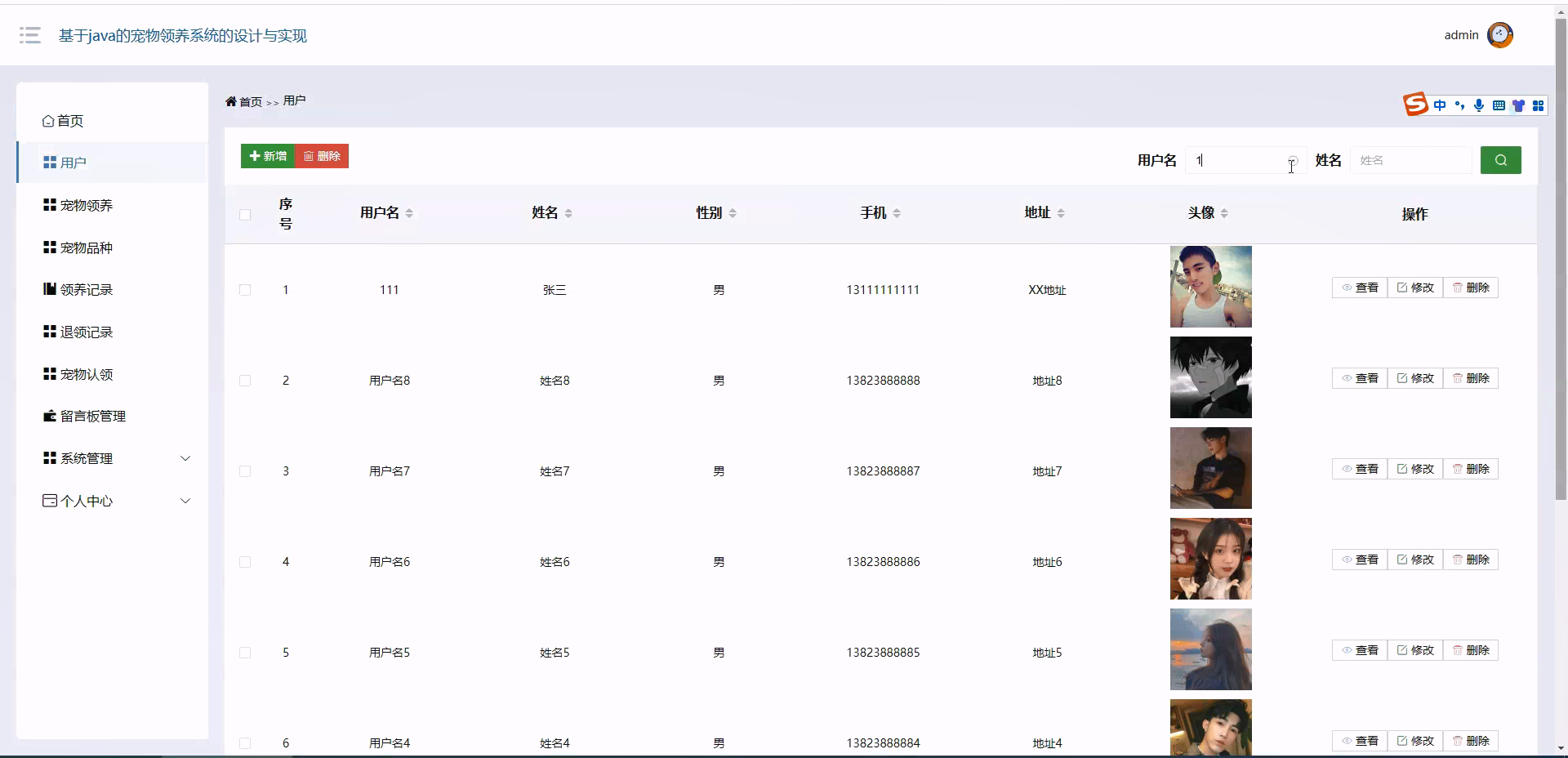Sort by 头像 column arrows
The width and height of the screenshot is (1568, 758).
click(1224, 213)
